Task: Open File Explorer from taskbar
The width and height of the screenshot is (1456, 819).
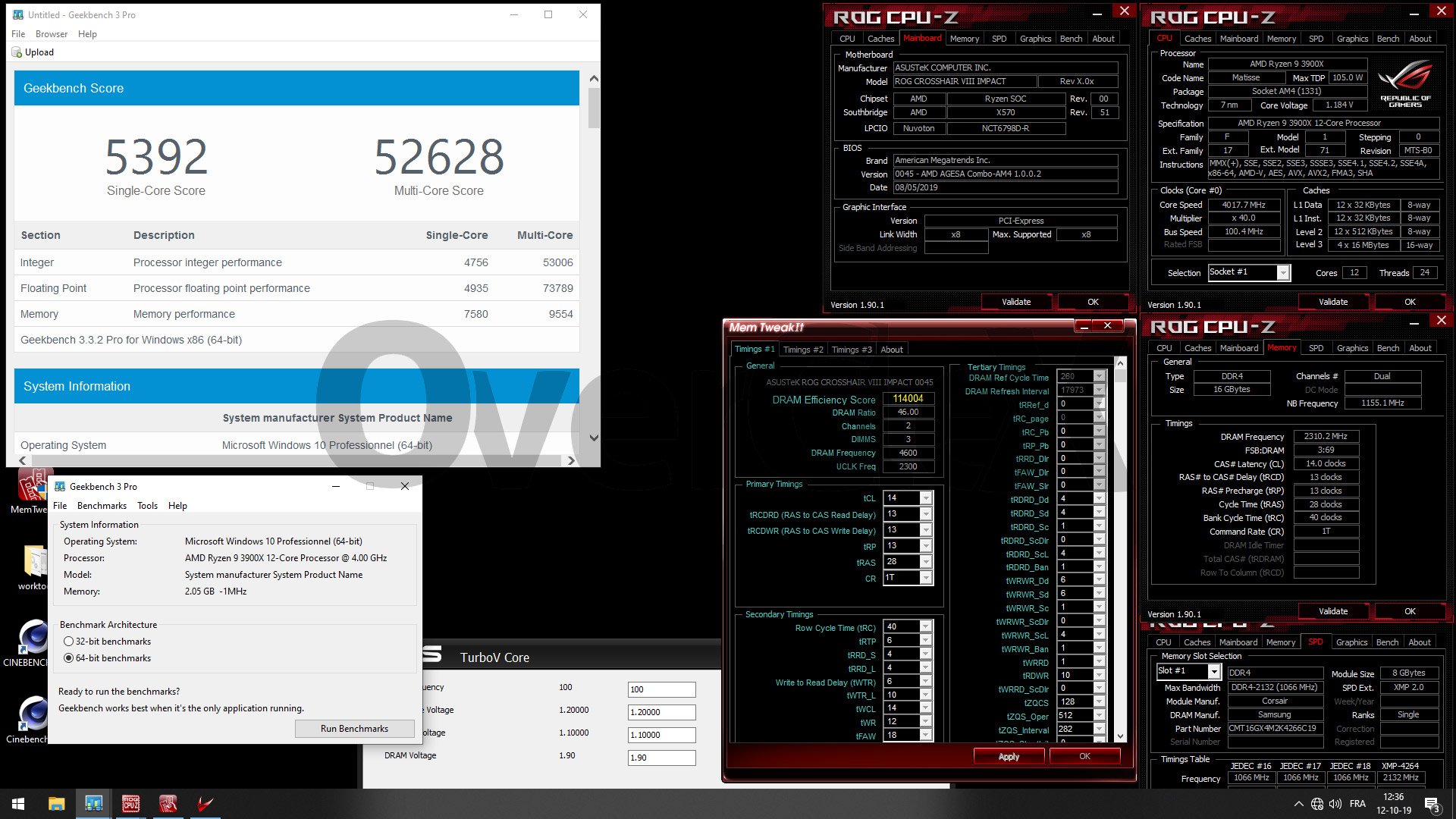Action: coord(56,804)
